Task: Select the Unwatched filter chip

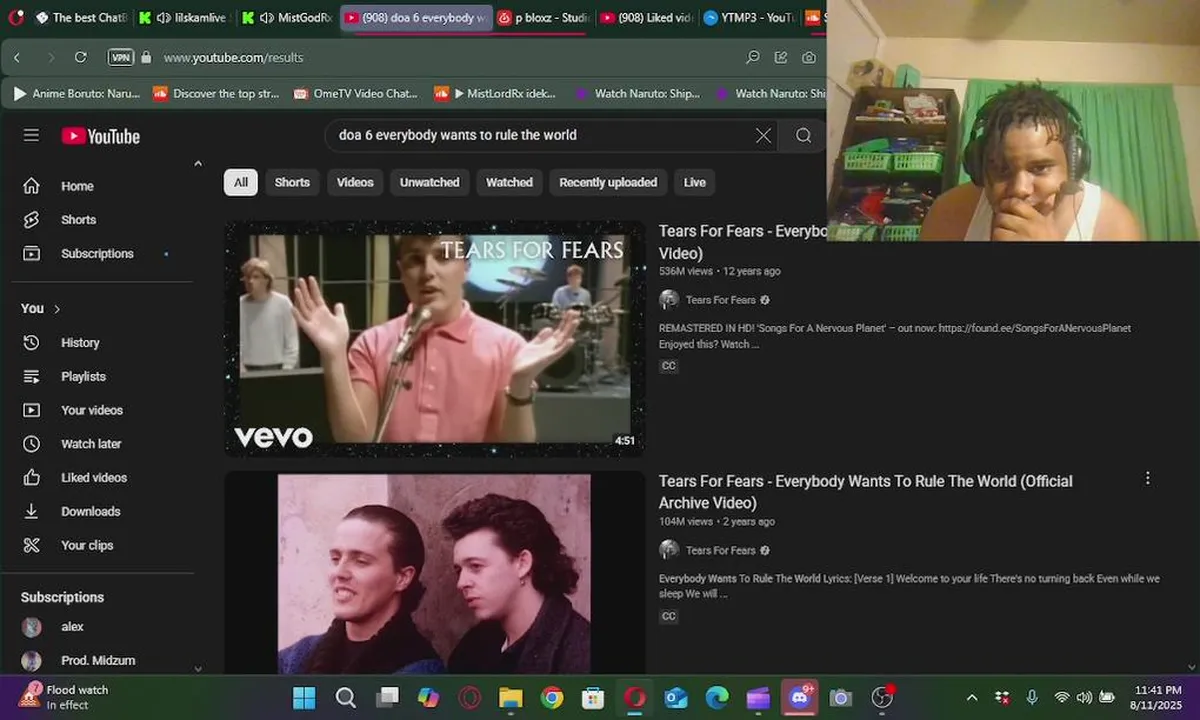Action: coord(430,182)
